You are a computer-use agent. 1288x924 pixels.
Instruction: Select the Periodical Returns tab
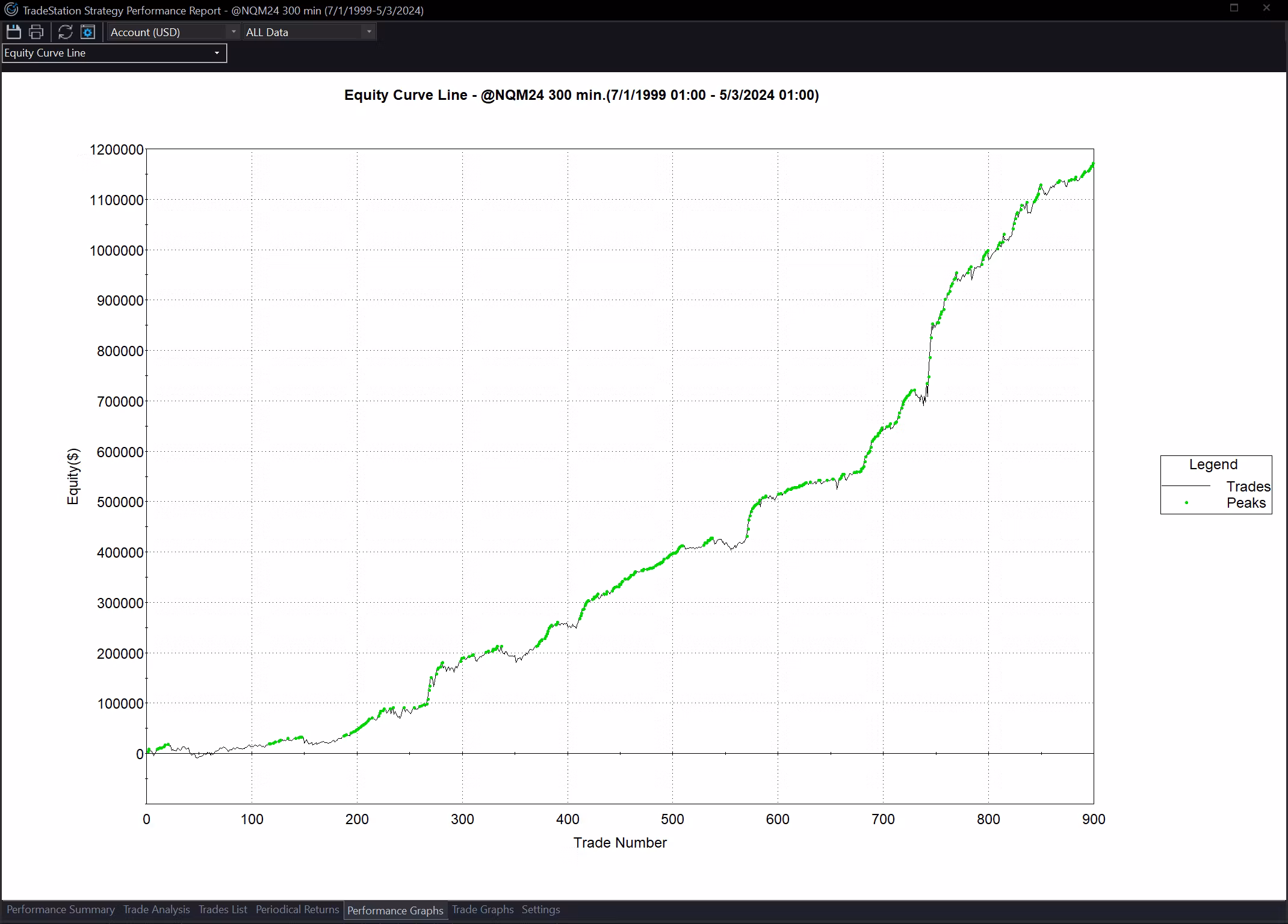(x=297, y=910)
